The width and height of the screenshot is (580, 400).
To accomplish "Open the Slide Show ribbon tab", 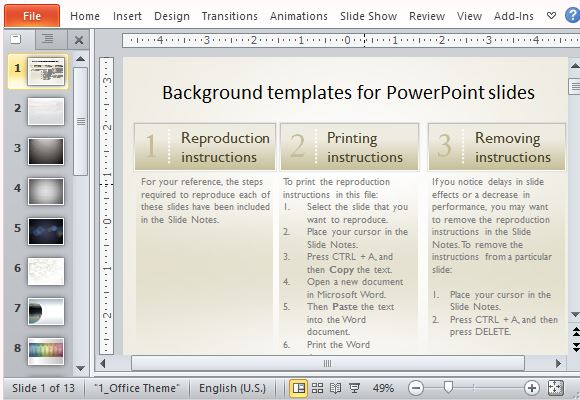I will pos(368,16).
